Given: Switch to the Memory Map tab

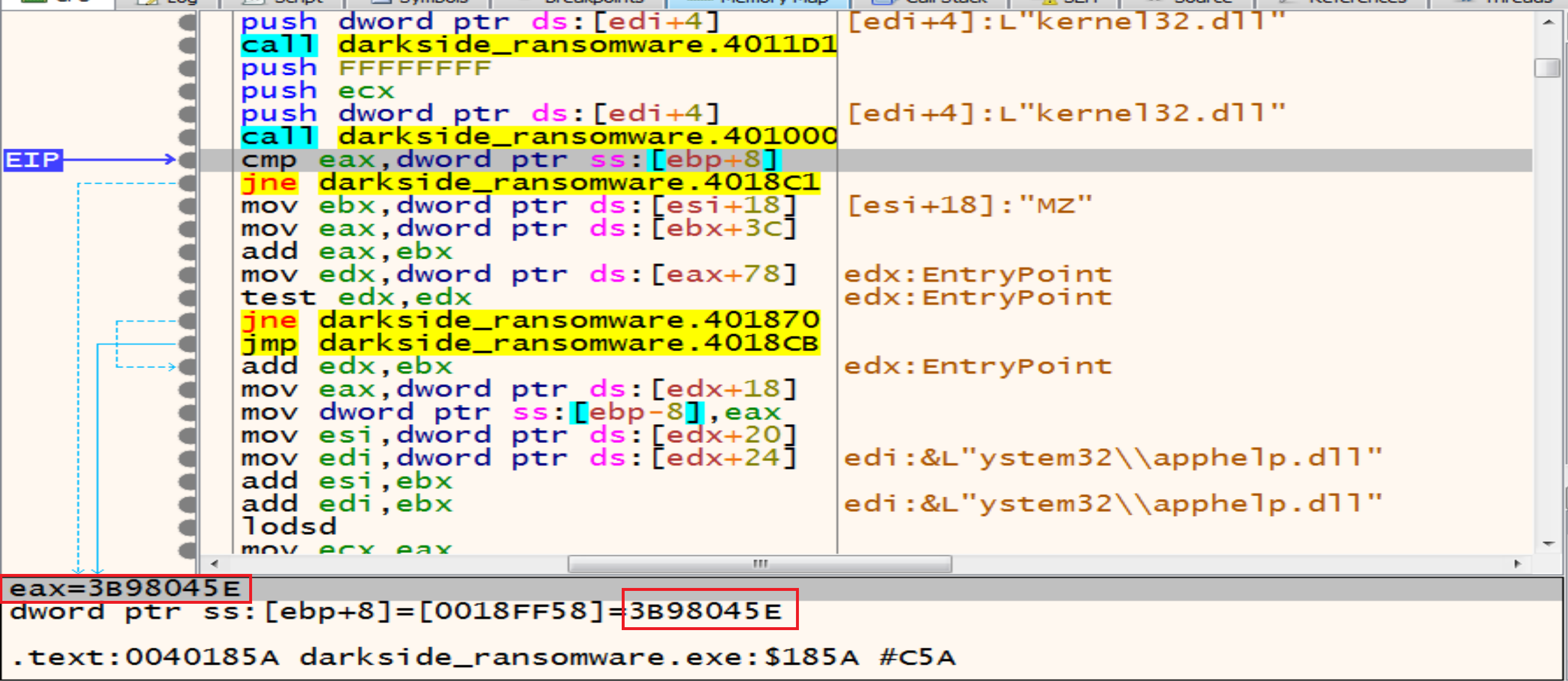Looking at the screenshot, I should pos(758,2).
